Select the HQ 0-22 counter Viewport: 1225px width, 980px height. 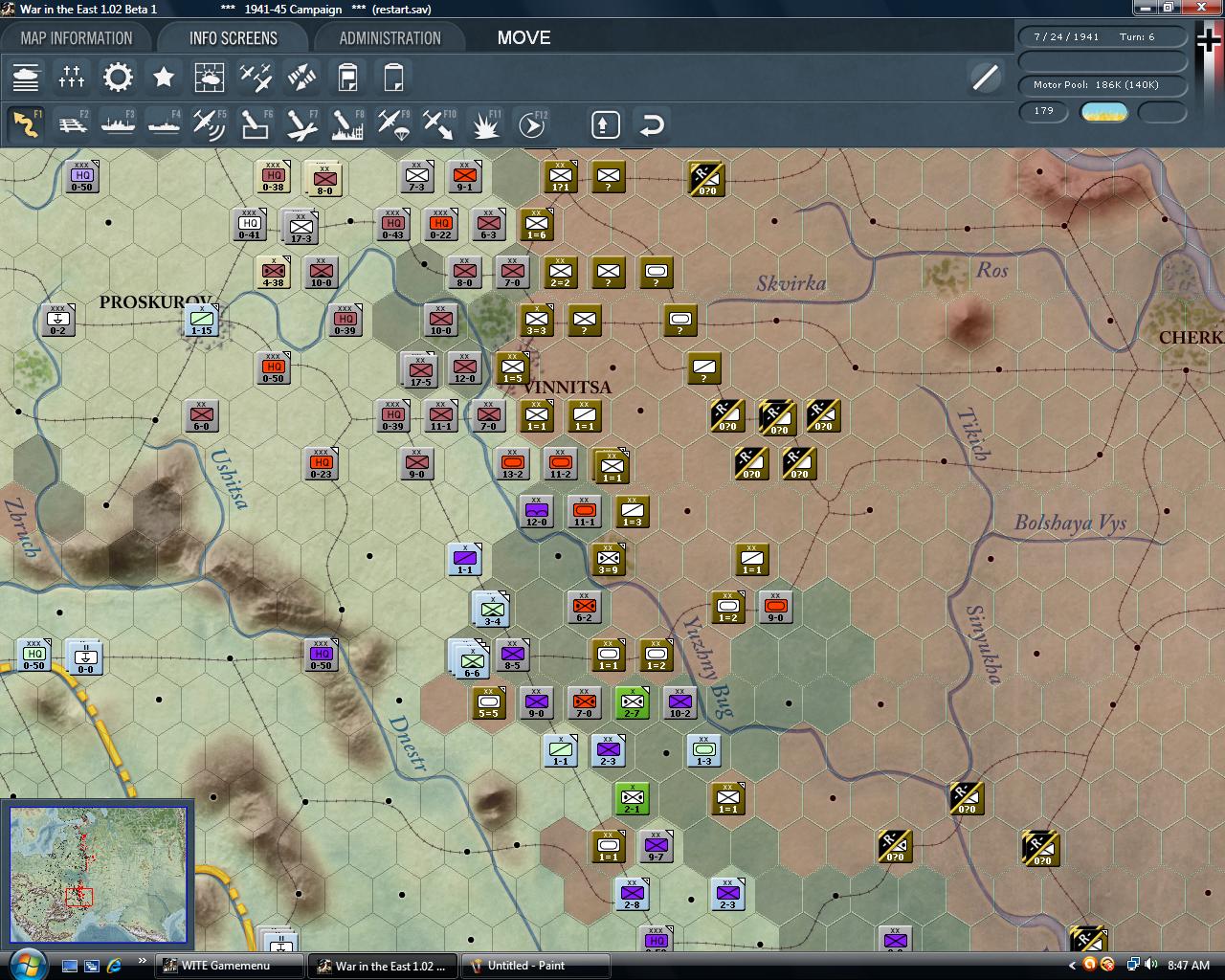point(440,224)
